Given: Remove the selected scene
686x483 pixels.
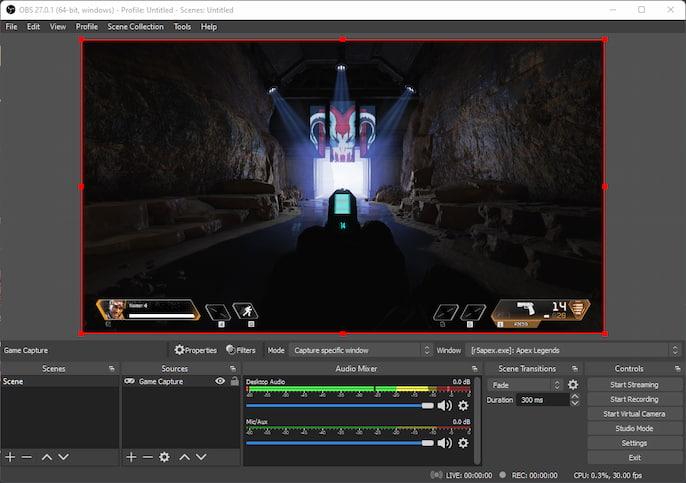Looking at the screenshot, I should tap(27, 457).
